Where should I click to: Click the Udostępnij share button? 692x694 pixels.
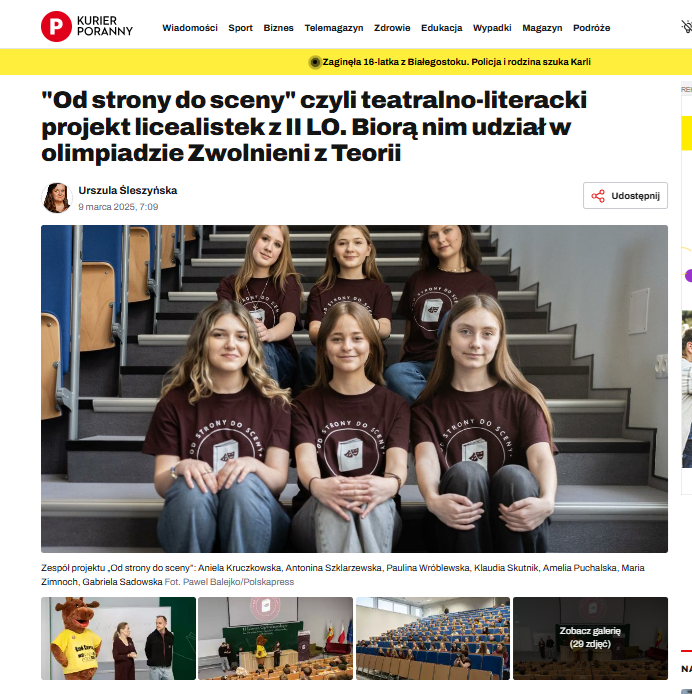625,196
